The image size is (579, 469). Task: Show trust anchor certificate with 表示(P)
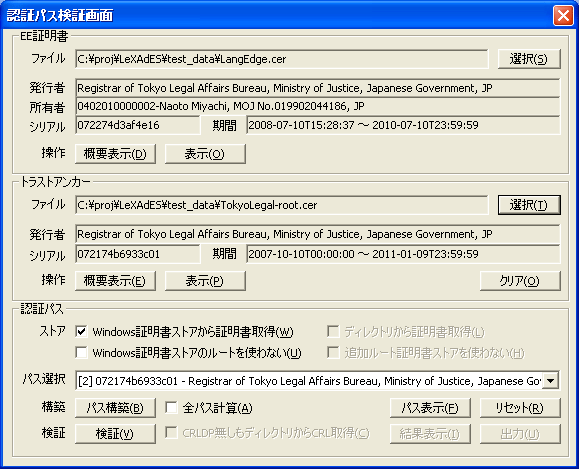(205, 281)
